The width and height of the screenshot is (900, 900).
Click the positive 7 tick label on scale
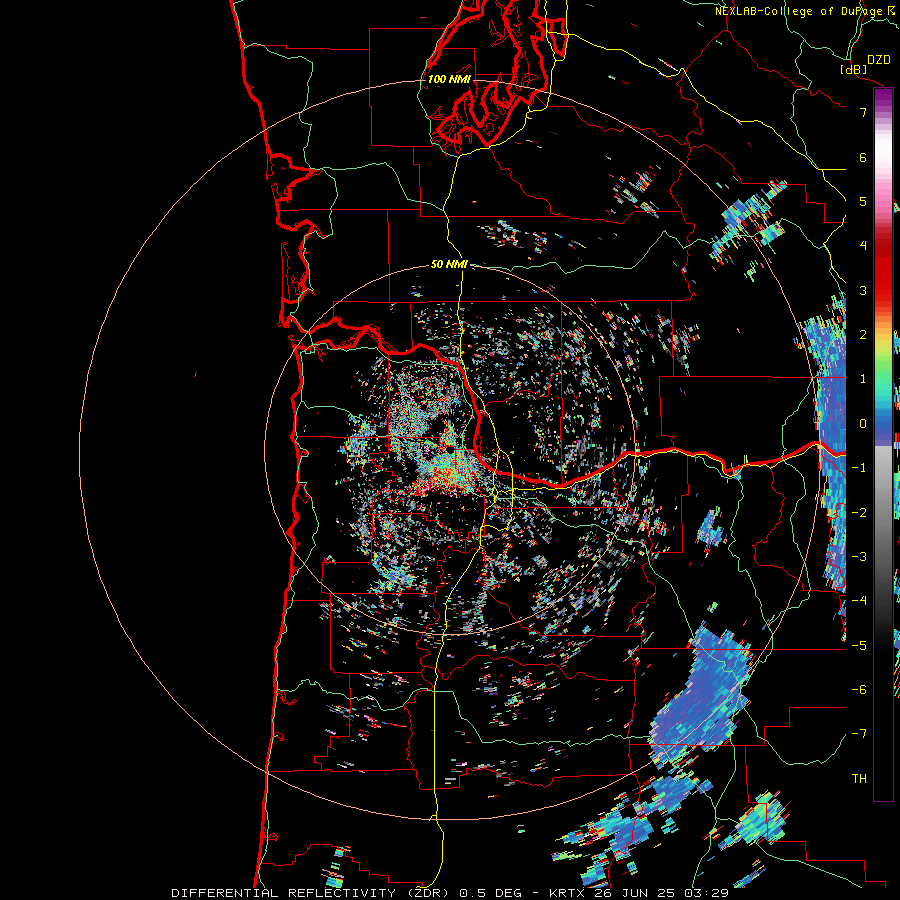(x=863, y=112)
